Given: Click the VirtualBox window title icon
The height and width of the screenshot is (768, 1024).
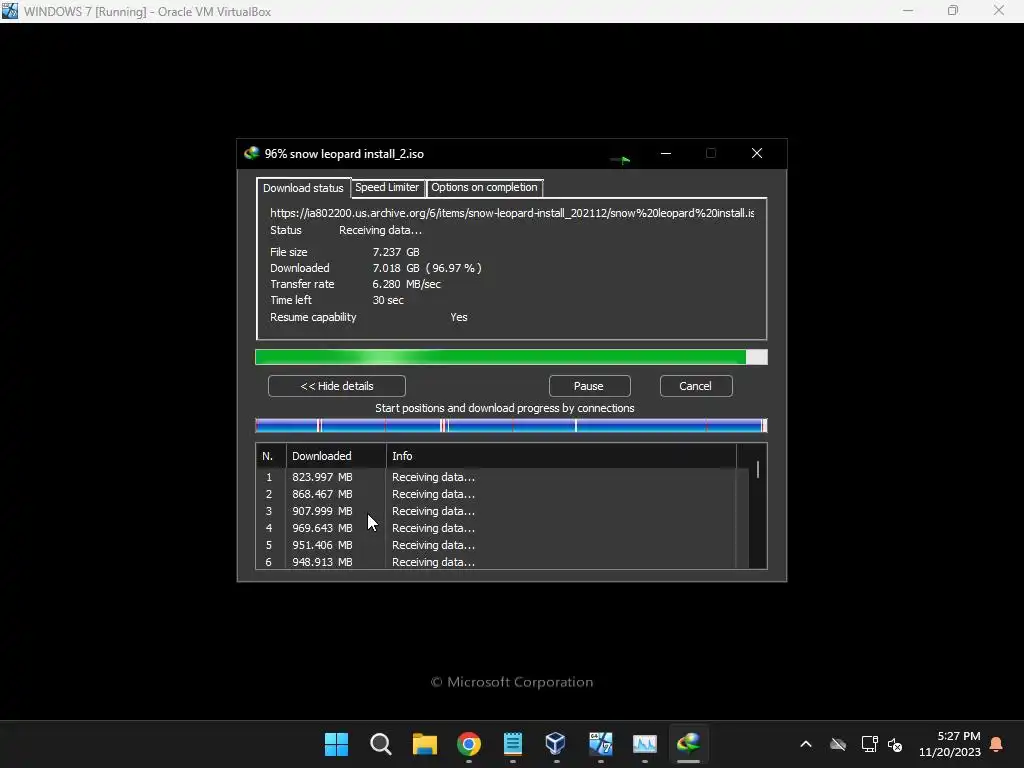Looking at the screenshot, I should click(10, 11).
